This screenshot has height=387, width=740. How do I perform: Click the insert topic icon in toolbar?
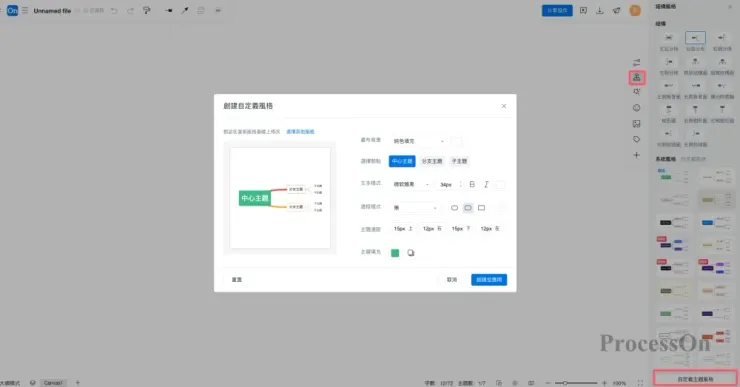click(168, 10)
